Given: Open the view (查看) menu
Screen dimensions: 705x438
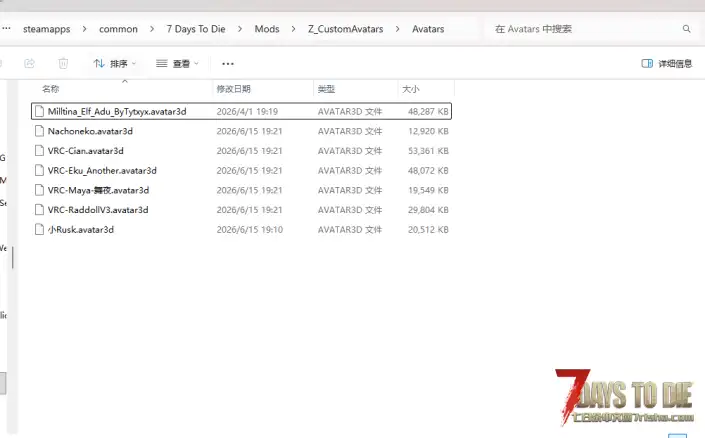Looking at the screenshot, I should click(x=177, y=63).
